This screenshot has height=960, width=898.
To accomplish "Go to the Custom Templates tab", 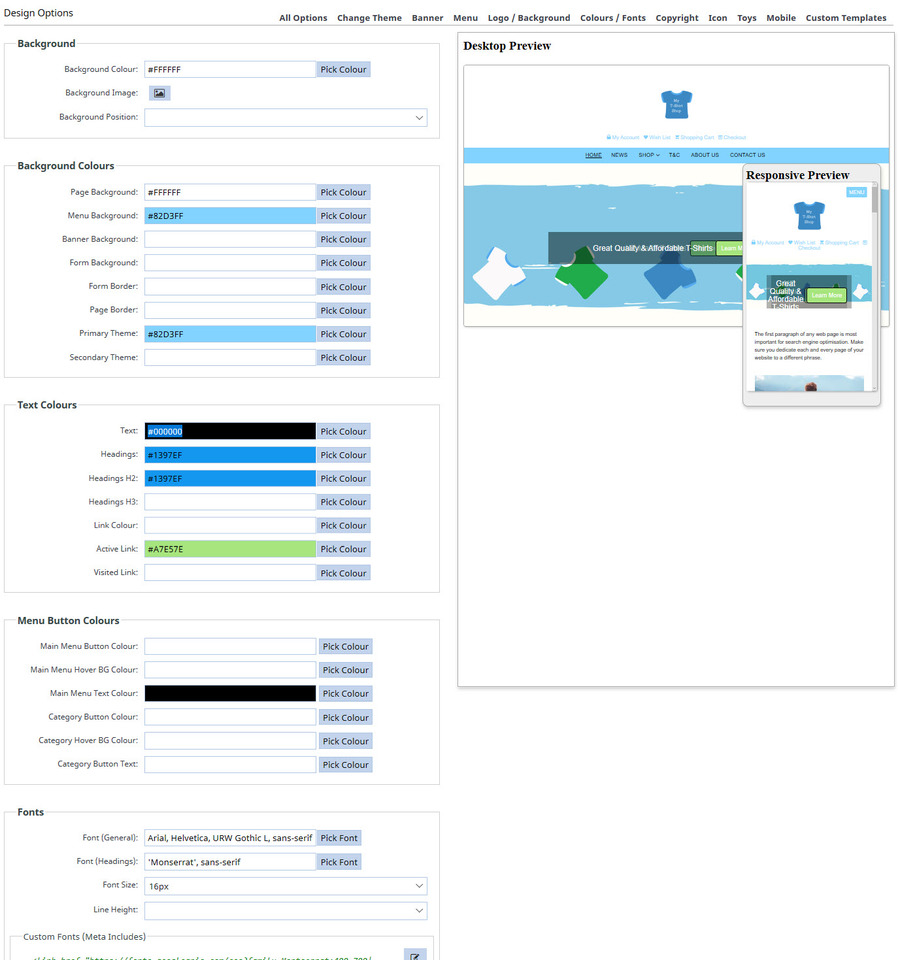I will 845,18.
